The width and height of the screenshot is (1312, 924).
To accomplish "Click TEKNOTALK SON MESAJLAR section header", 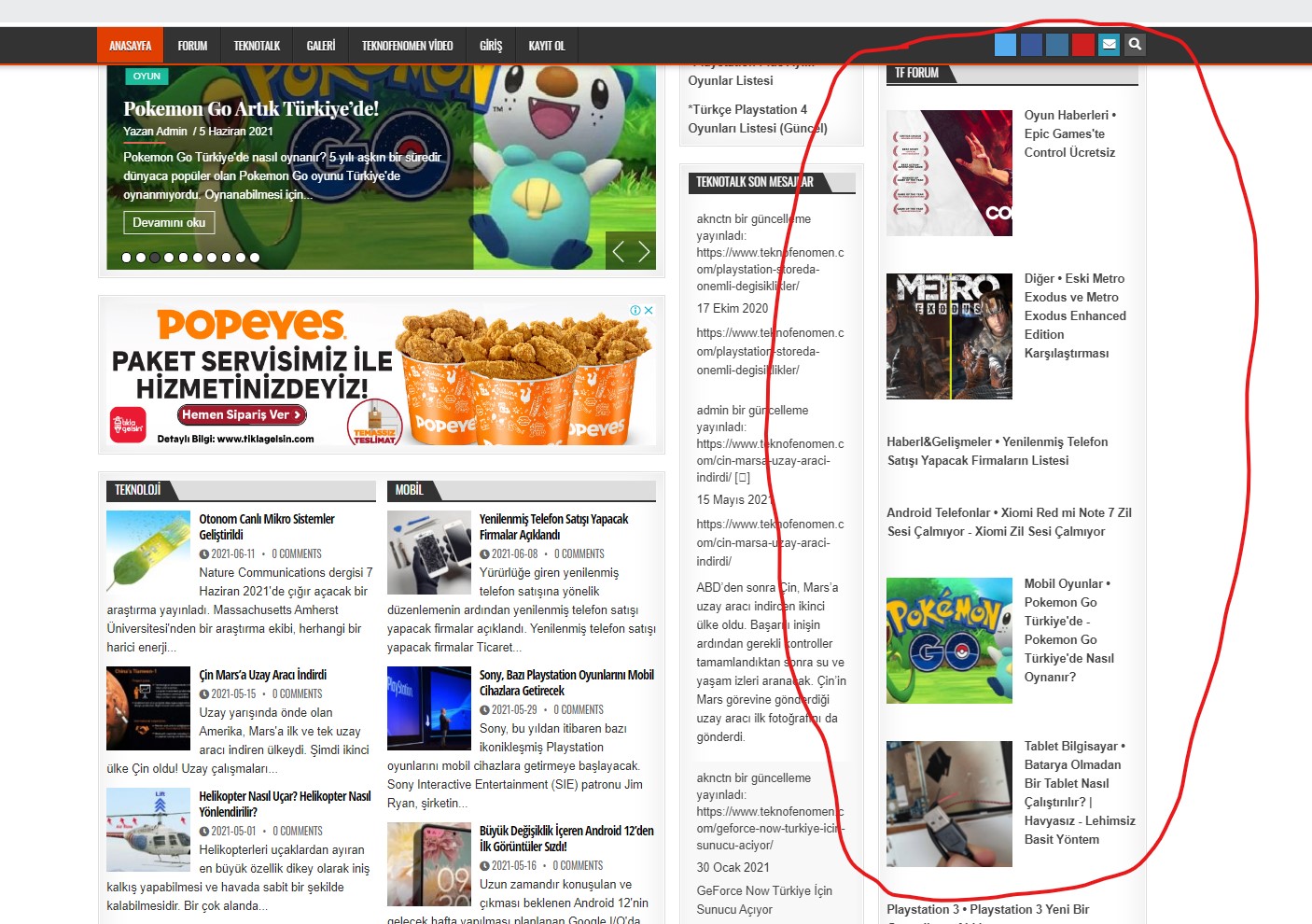I will (755, 182).
